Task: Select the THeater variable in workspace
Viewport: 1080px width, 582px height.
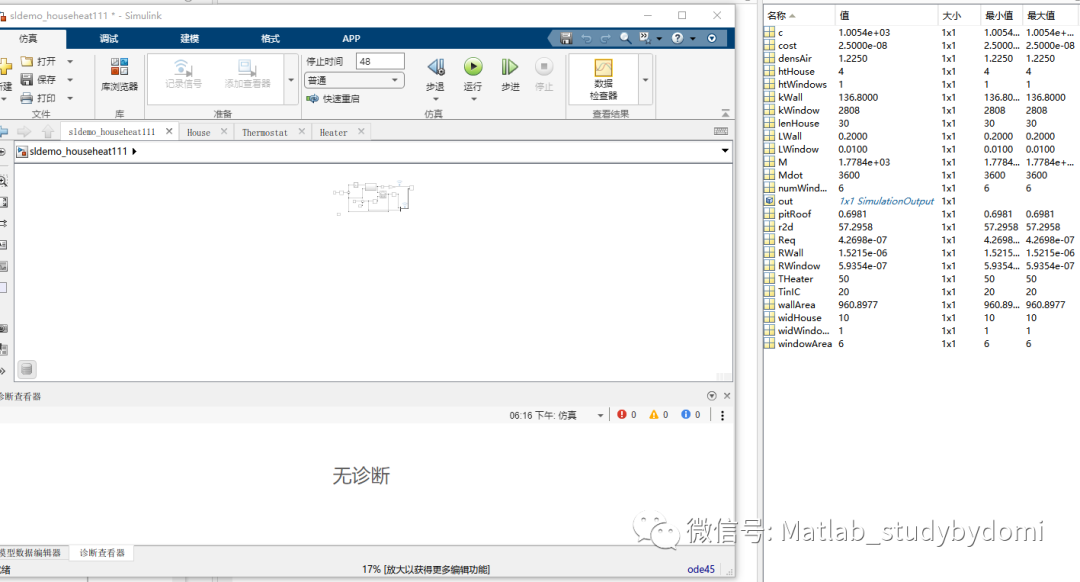Action: pos(796,279)
